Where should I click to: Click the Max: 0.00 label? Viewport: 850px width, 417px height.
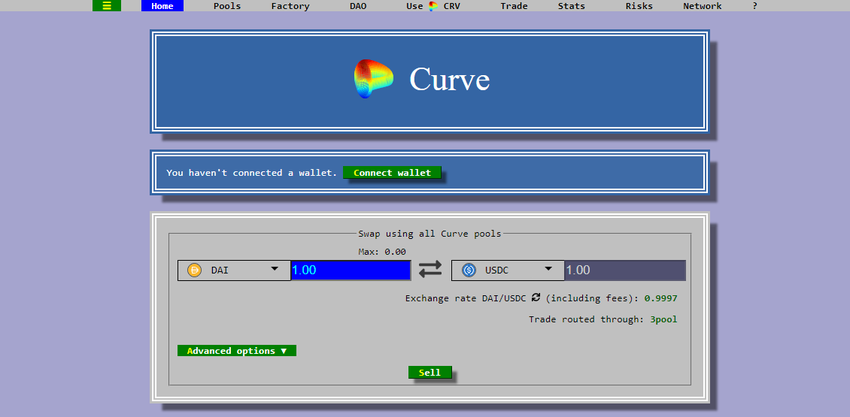382,252
